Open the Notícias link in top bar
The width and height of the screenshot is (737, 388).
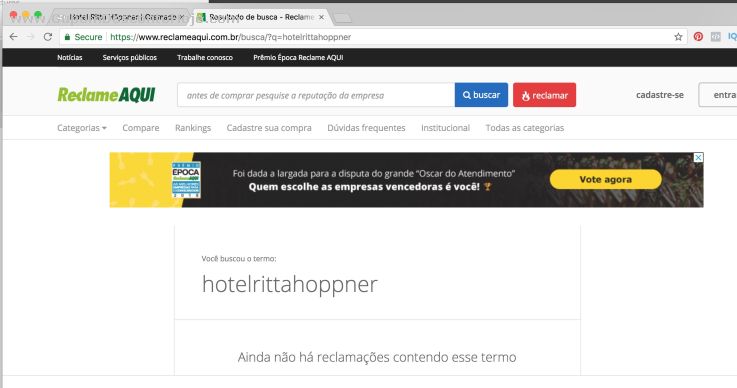click(x=70, y=57)
